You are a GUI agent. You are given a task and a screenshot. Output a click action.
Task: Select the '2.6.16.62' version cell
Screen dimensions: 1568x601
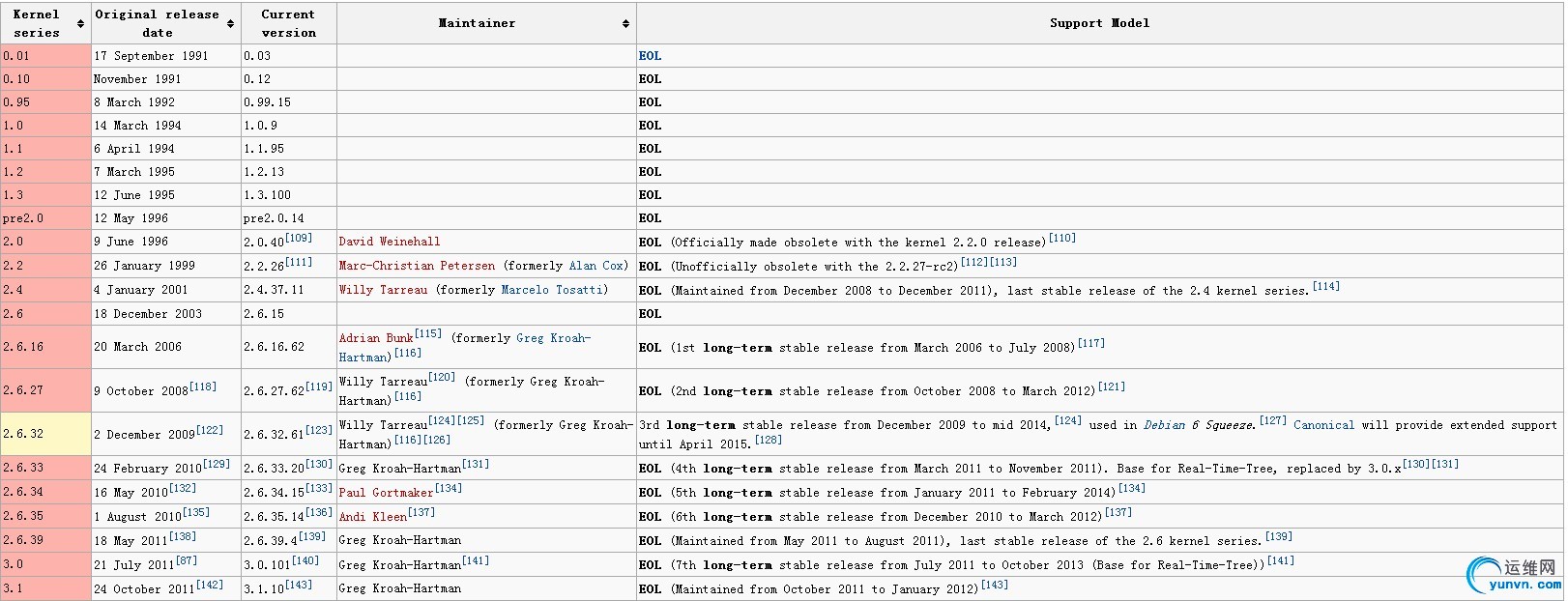289,347
